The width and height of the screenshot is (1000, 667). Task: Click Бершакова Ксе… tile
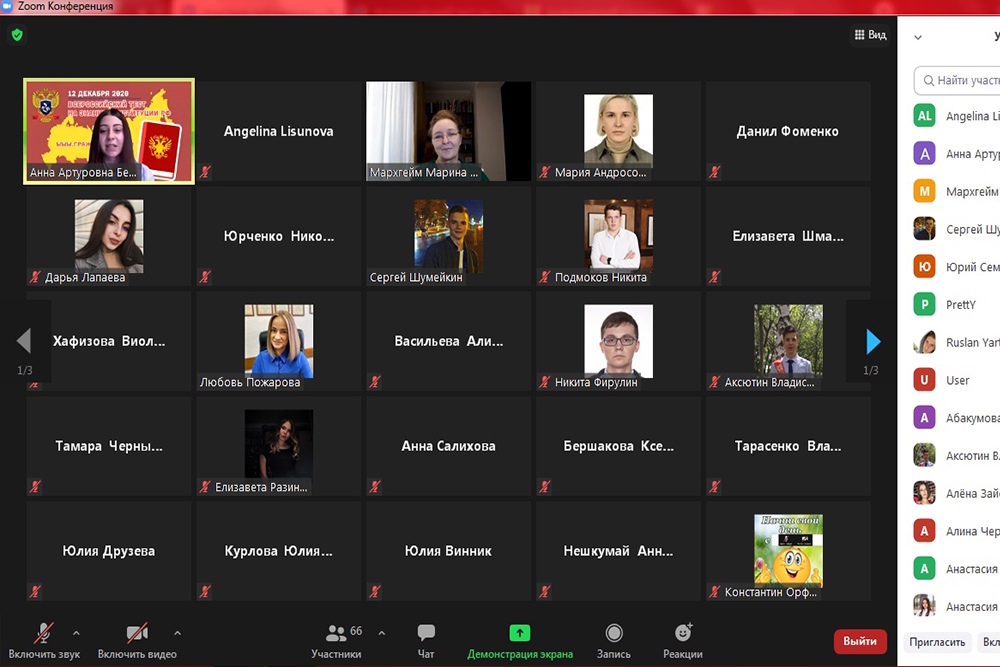[619, 446]
